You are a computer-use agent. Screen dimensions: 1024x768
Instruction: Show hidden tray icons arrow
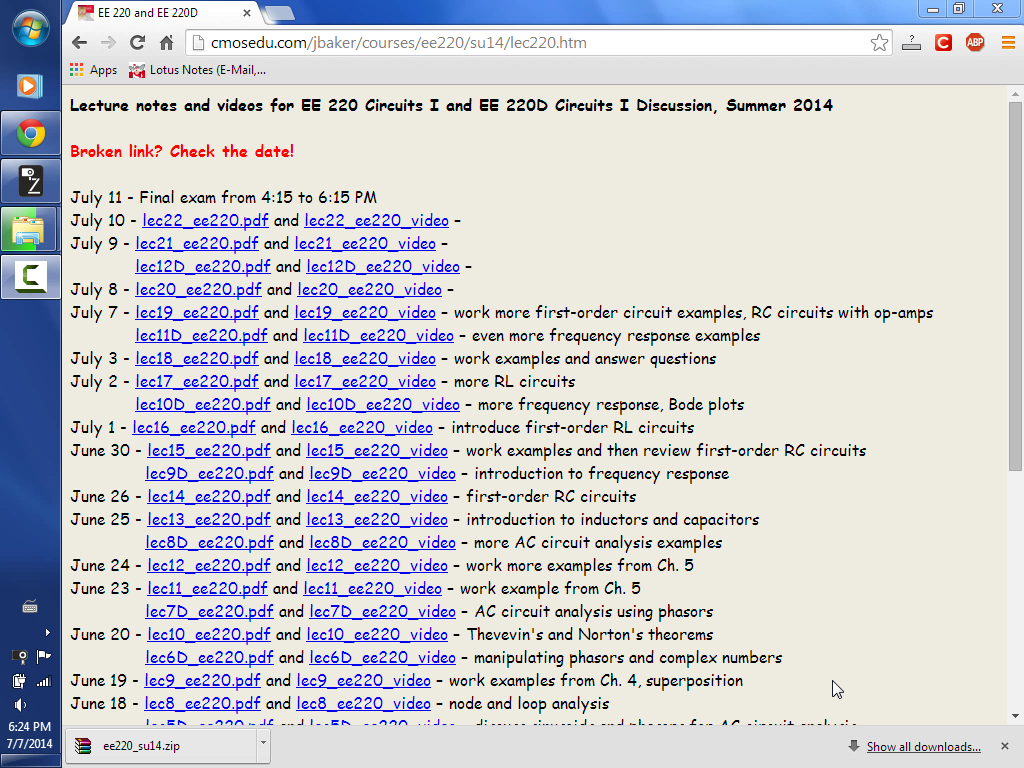pos(47,632)
